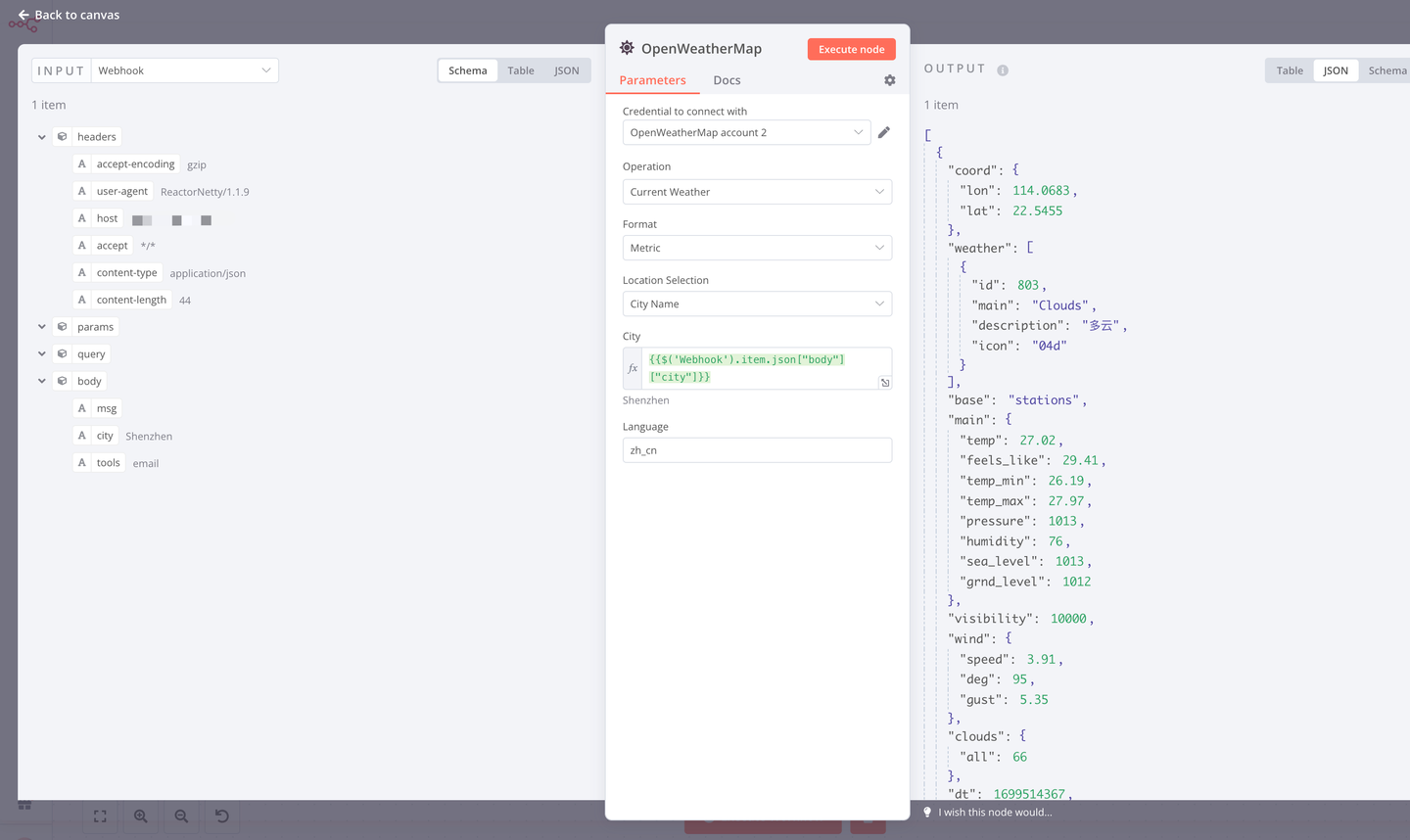Open expression editor for City field
This screenshot has height=840, width=1410.
click(885, 383)
